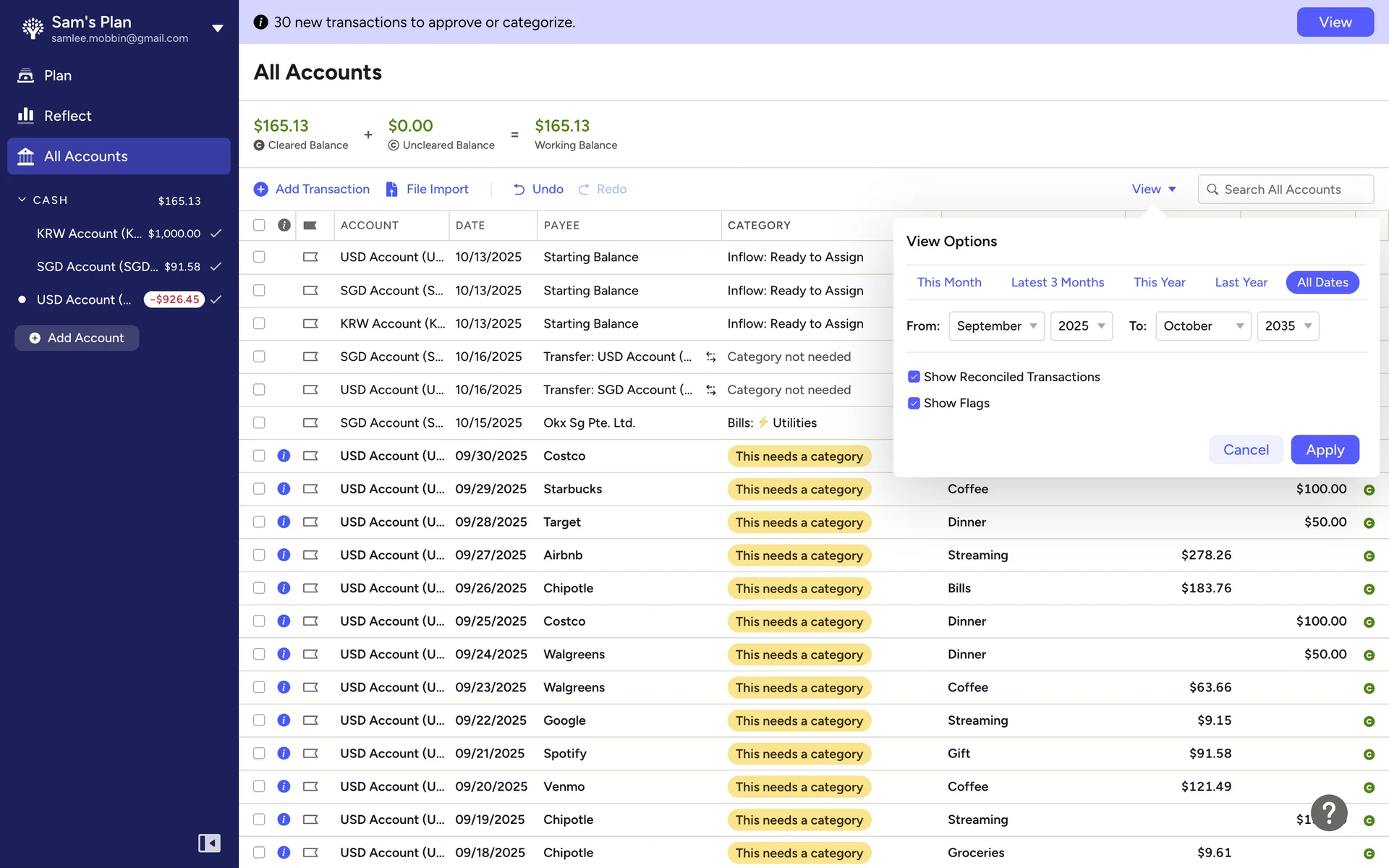Click the Reflect chart icon in sidebar
This screenshot has width=1389, height=868.
[x=26, y=116]
